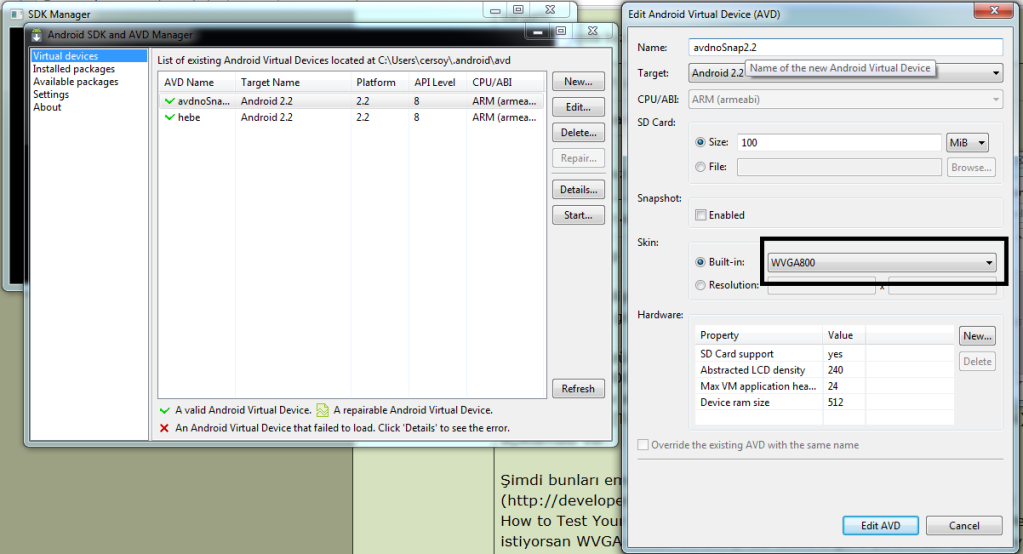
Task: Click the repairable Android Virtual Device legend icon
Action: point(323,410)
